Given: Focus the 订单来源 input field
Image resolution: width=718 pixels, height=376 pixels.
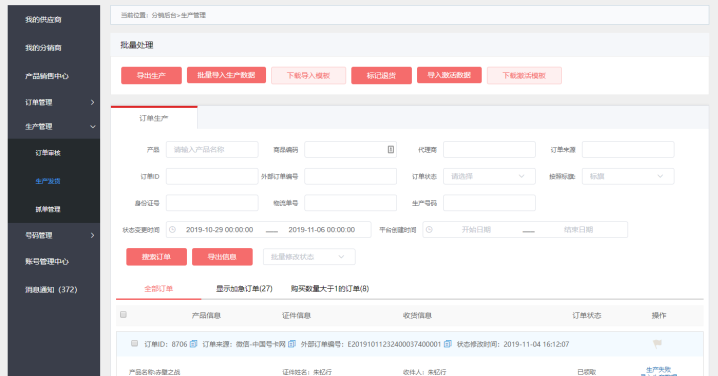Looking at the screenshot, I should (628, 149).
